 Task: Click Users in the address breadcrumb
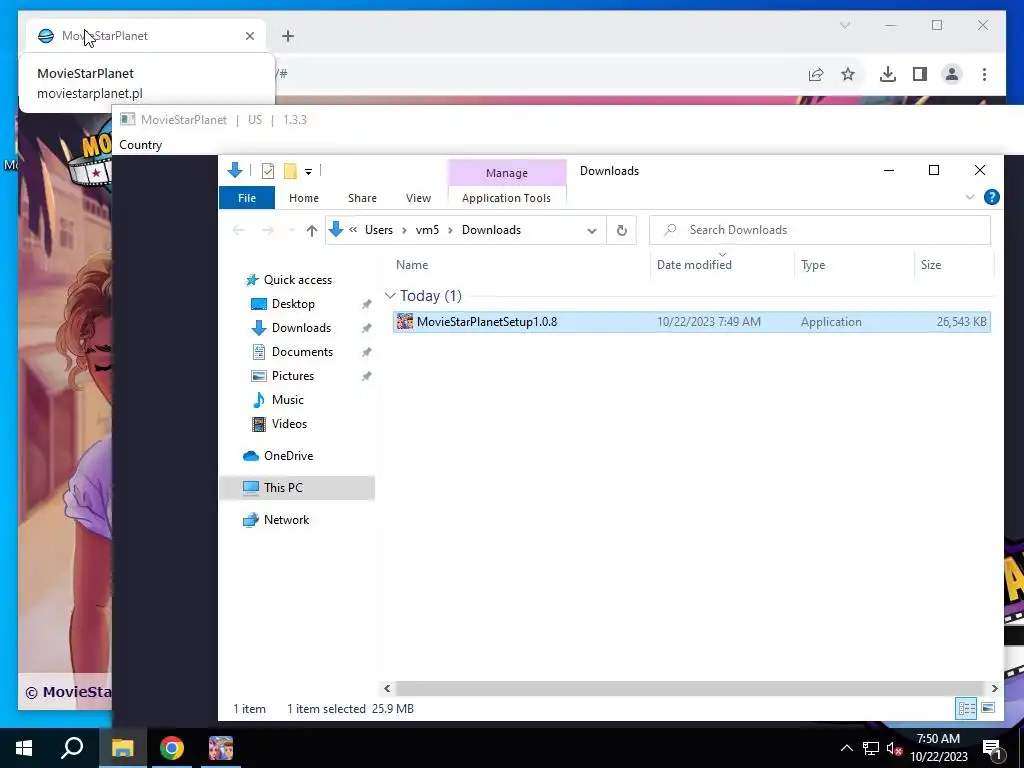[379, 230]
